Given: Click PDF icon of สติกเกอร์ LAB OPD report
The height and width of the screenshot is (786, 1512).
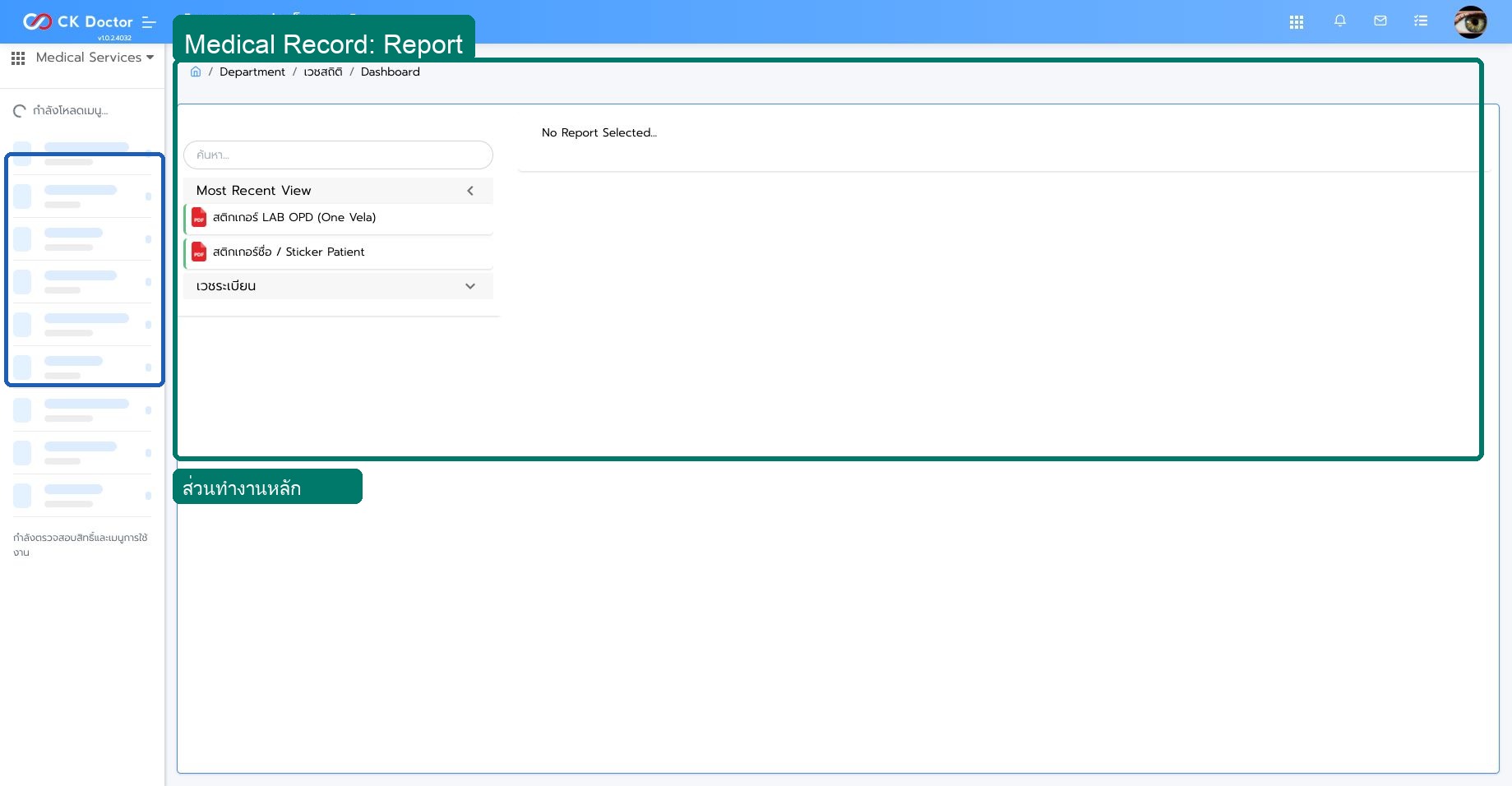Looking at the screenshot, I should click(199, 217).
